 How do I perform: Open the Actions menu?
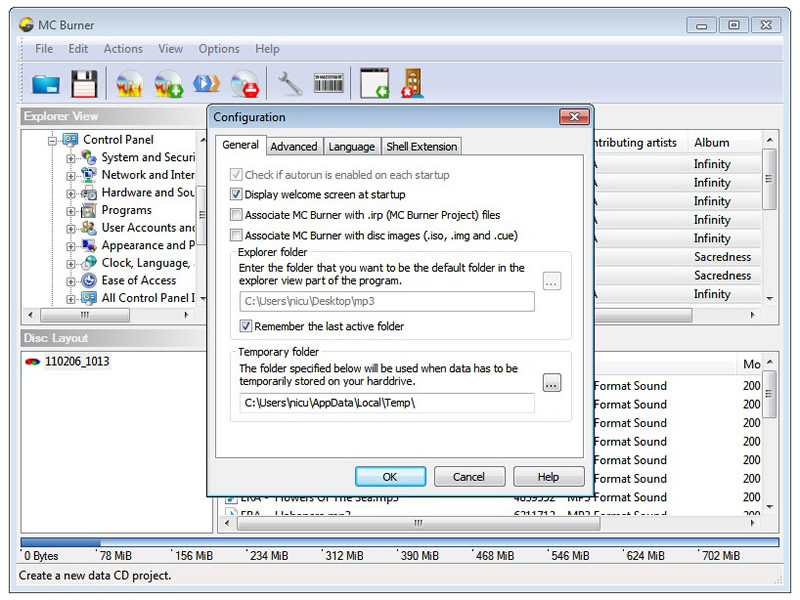[x=123, y=49]
